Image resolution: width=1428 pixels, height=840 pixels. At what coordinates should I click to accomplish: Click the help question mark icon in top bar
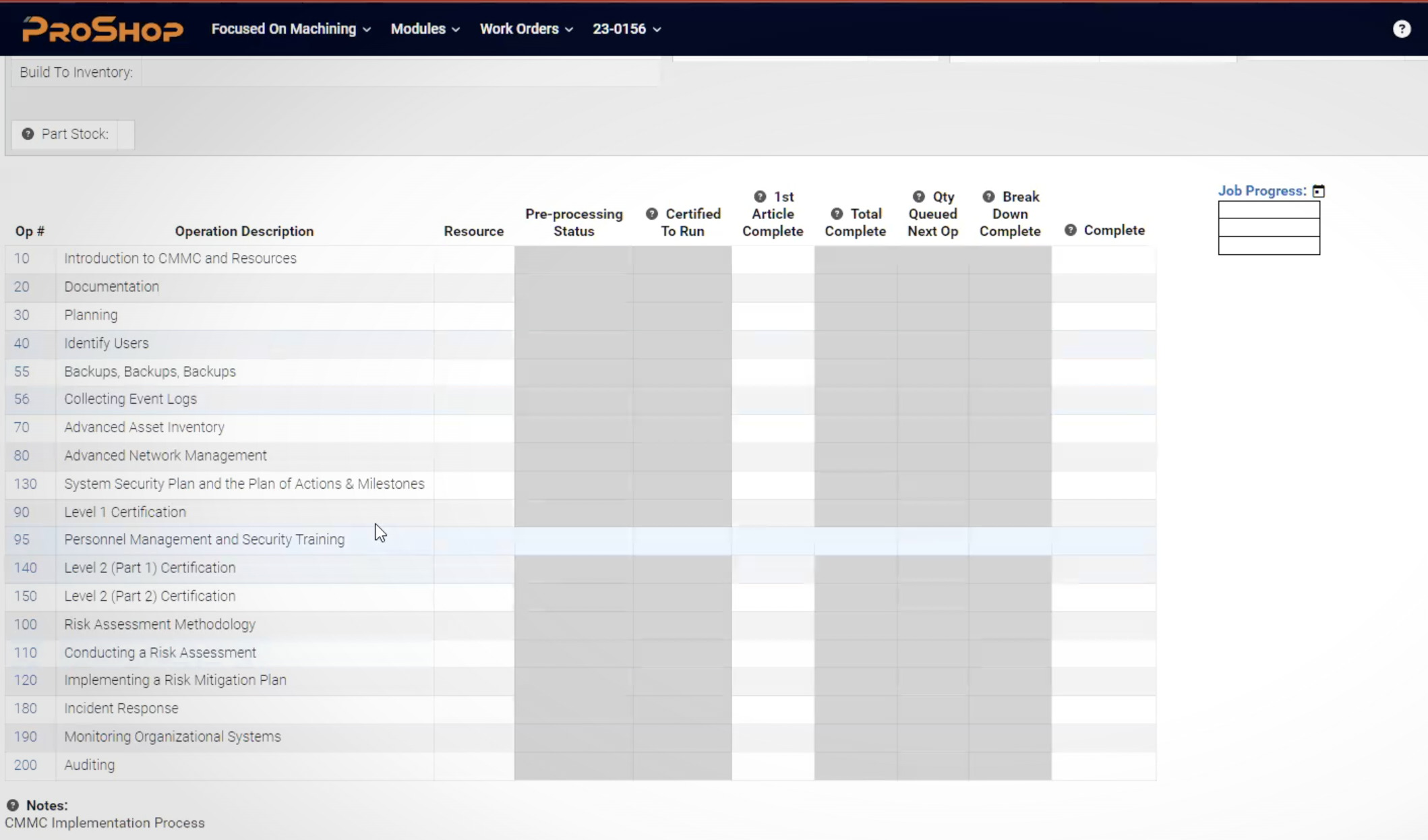click(1402, 29)
